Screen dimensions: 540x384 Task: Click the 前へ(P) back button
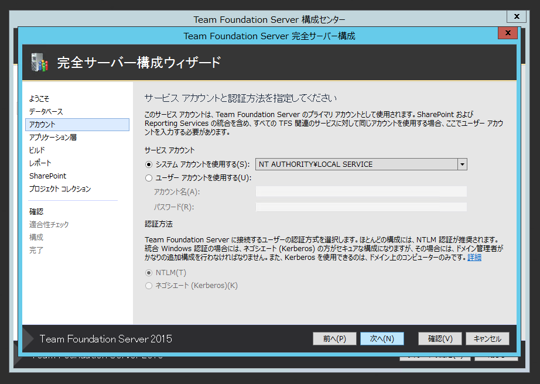pos(334,339)
